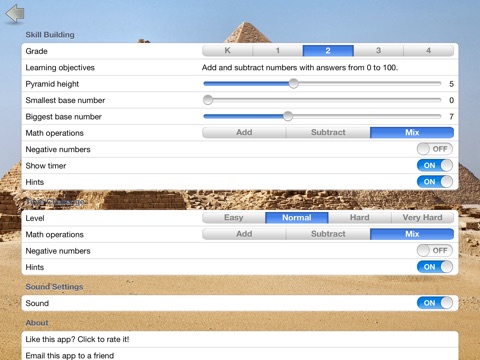480x360 pixels.
Task: Click the Pyramid height slider knob
Action: 293,83
